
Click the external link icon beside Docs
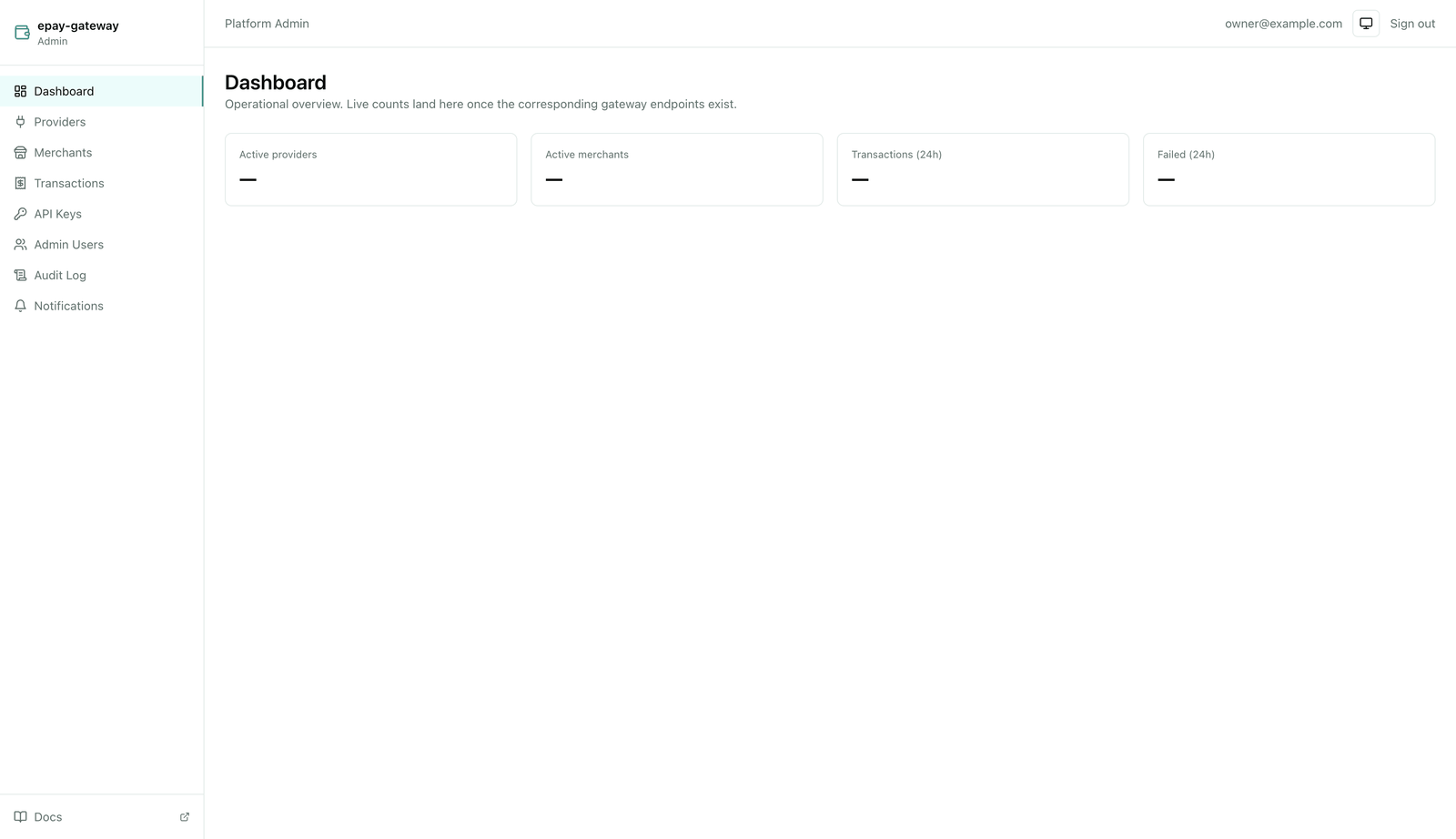point(185,817)
